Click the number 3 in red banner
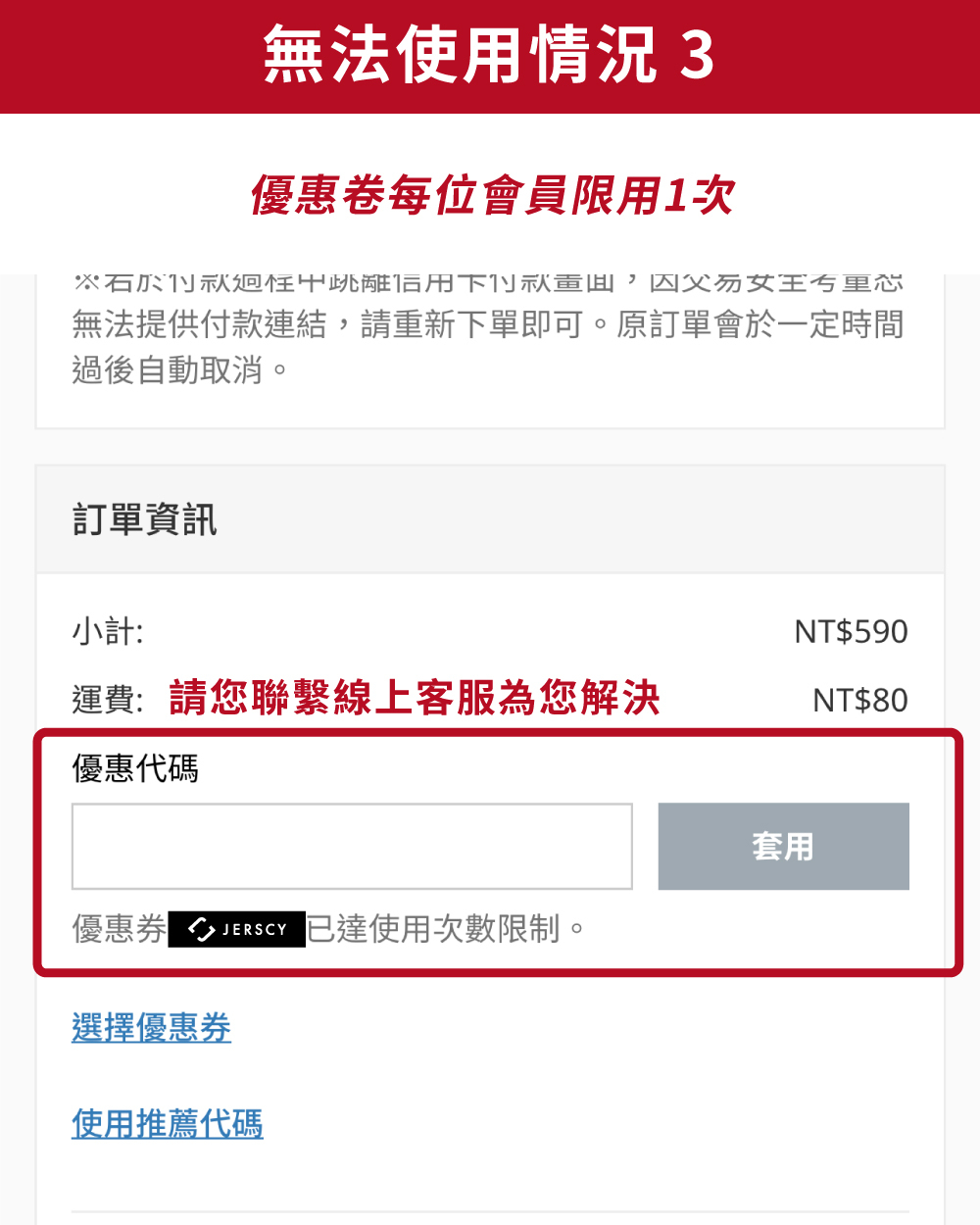 click(x=697, y=56)
